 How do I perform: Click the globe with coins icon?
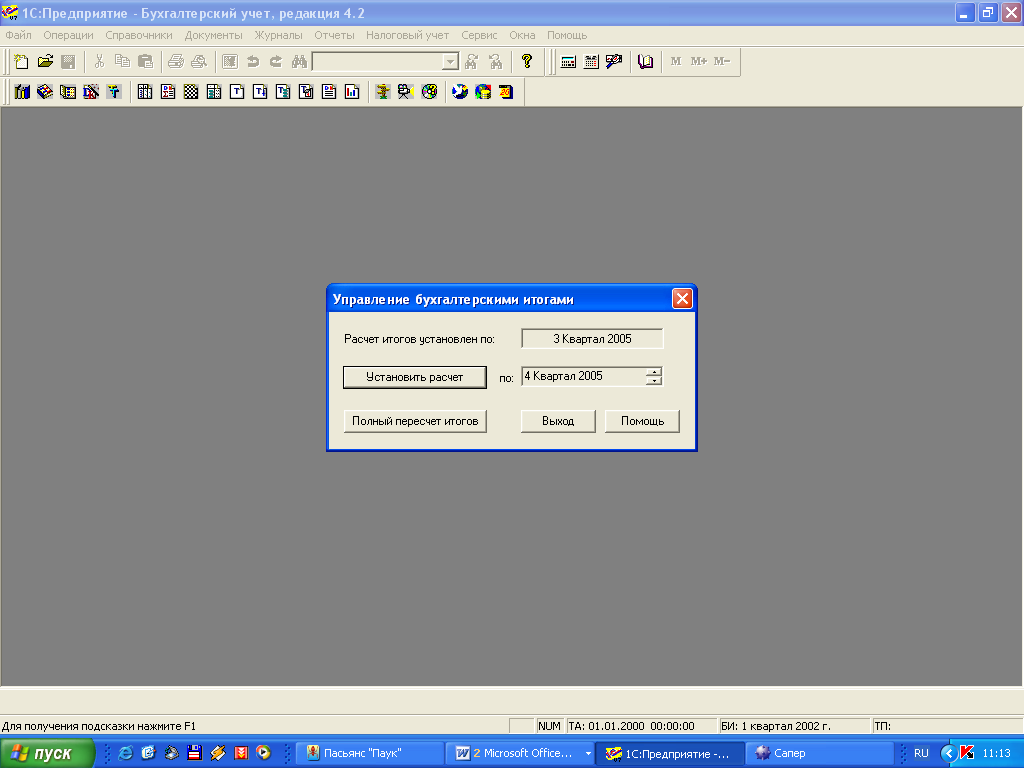click(x=483, y=91)
